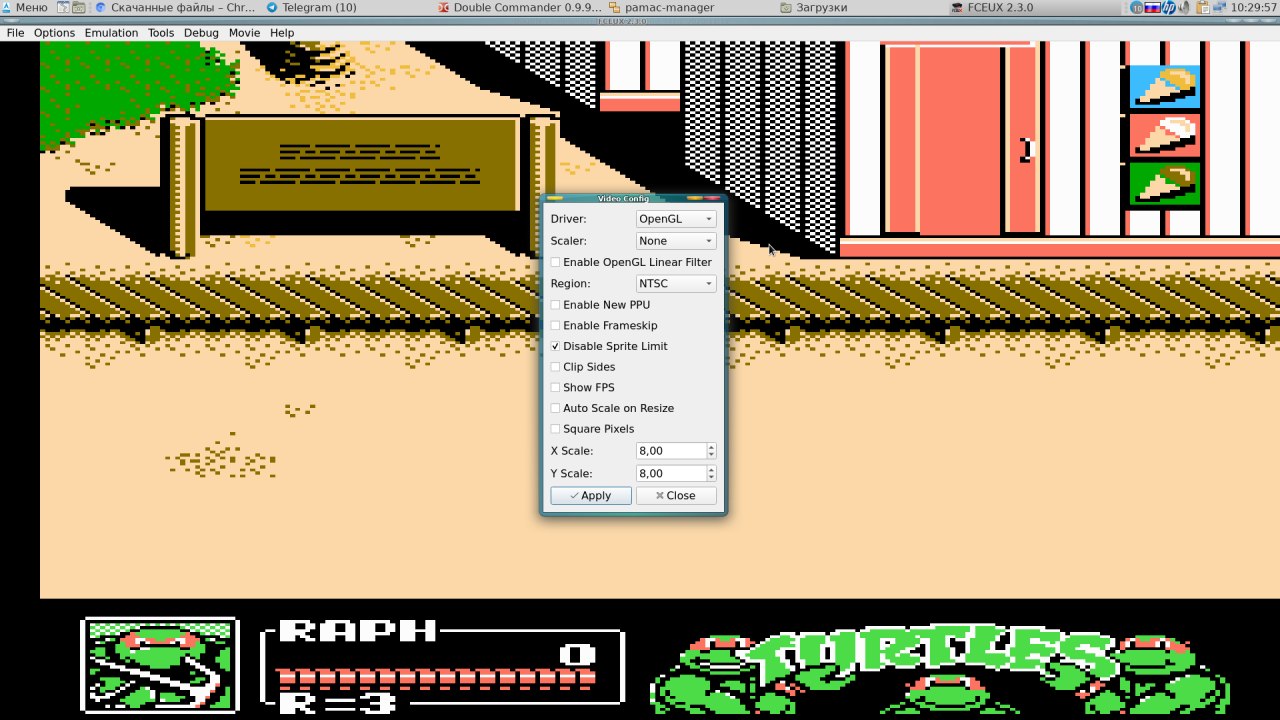Decrease Y Scale with down arrow
This screenshot has height=720, width=1280.
point(711,478)
